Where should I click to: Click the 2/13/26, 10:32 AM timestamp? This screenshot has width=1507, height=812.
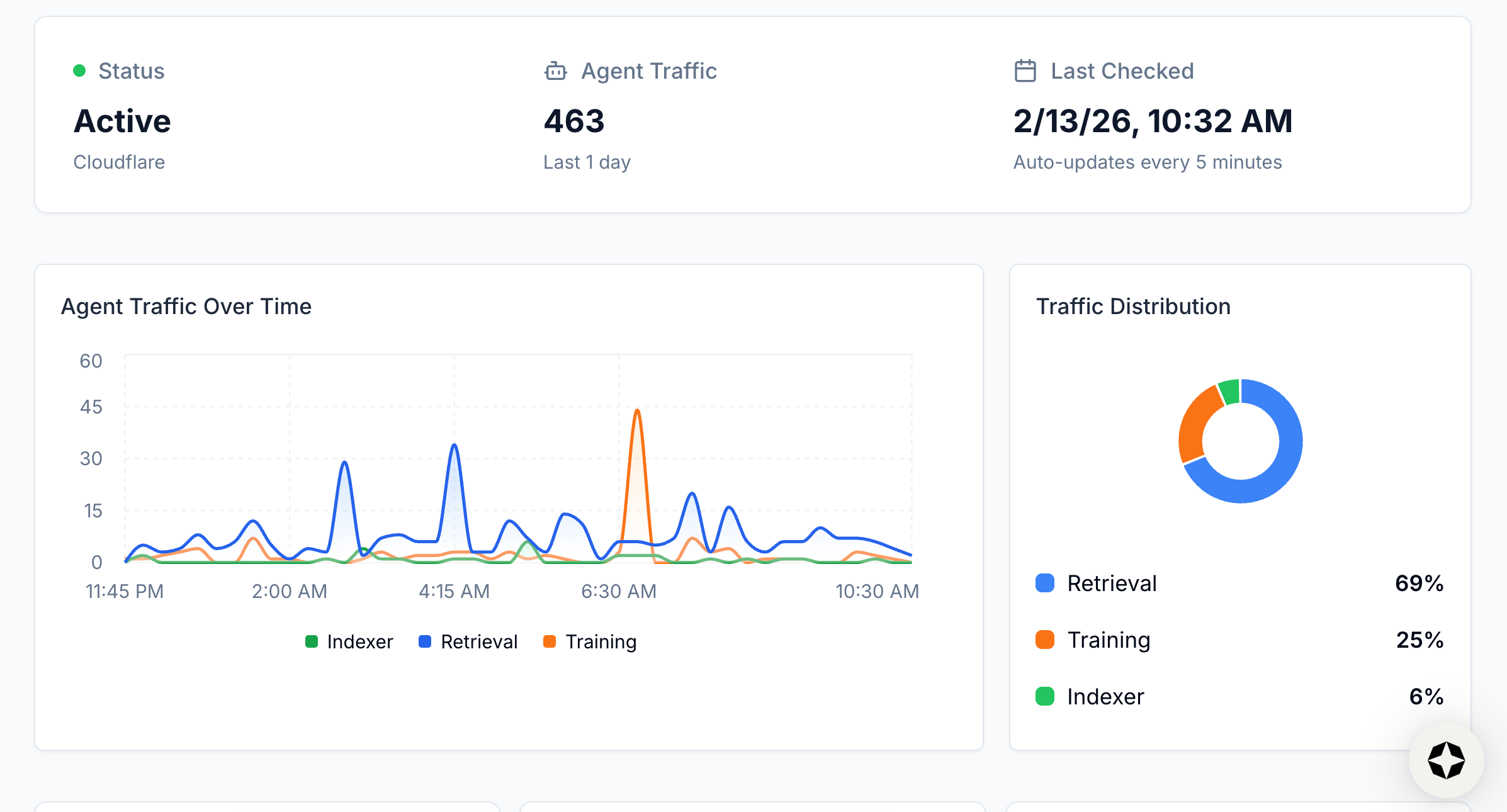1153,121
